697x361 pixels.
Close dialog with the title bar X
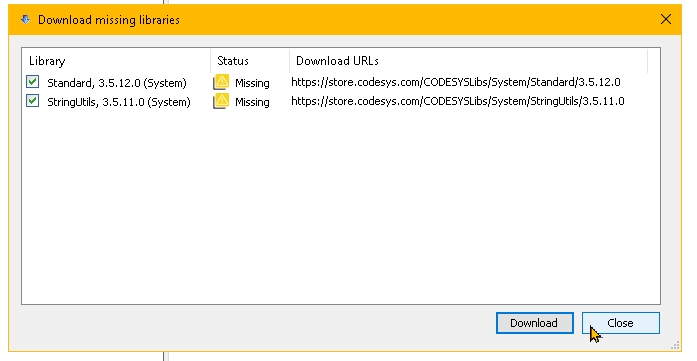[x=665, y=19]
